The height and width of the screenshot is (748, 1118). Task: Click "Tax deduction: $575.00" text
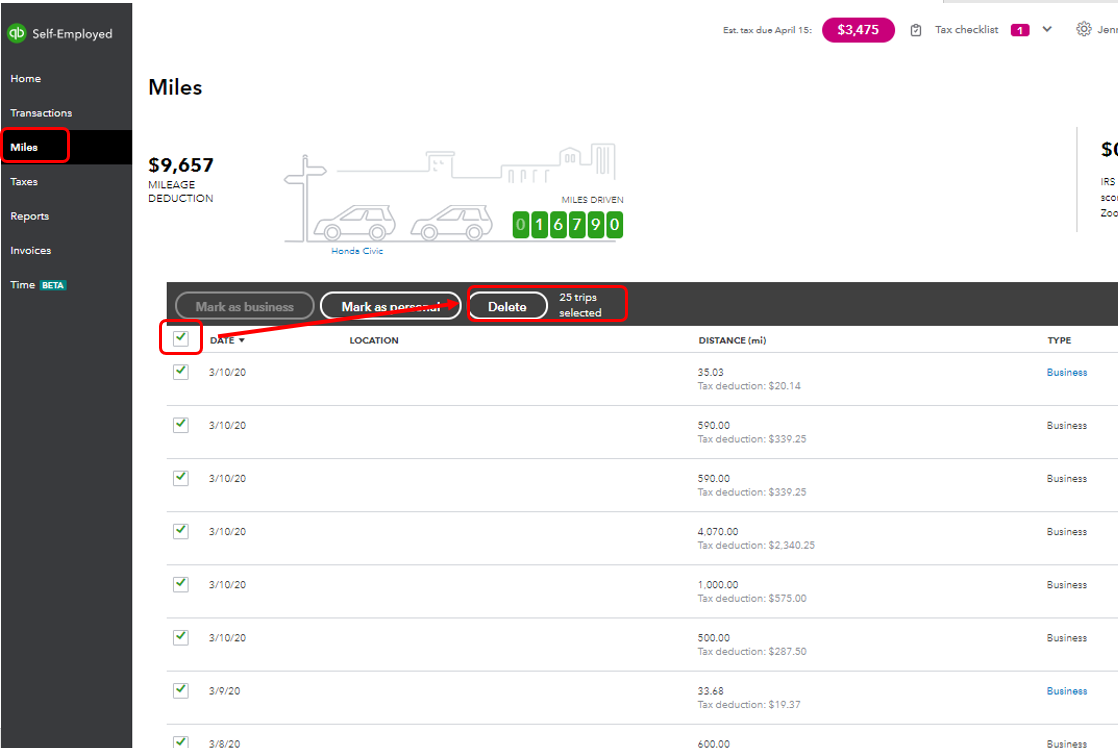point(752,598)
